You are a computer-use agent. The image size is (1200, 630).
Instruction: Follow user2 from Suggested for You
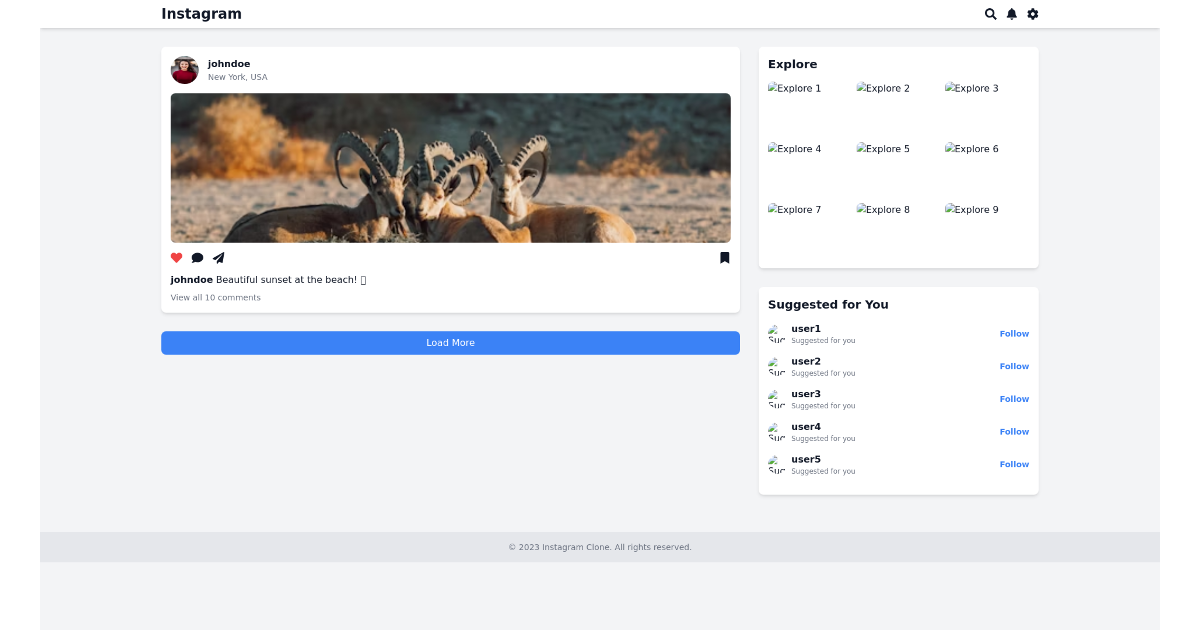(1014, 366)
